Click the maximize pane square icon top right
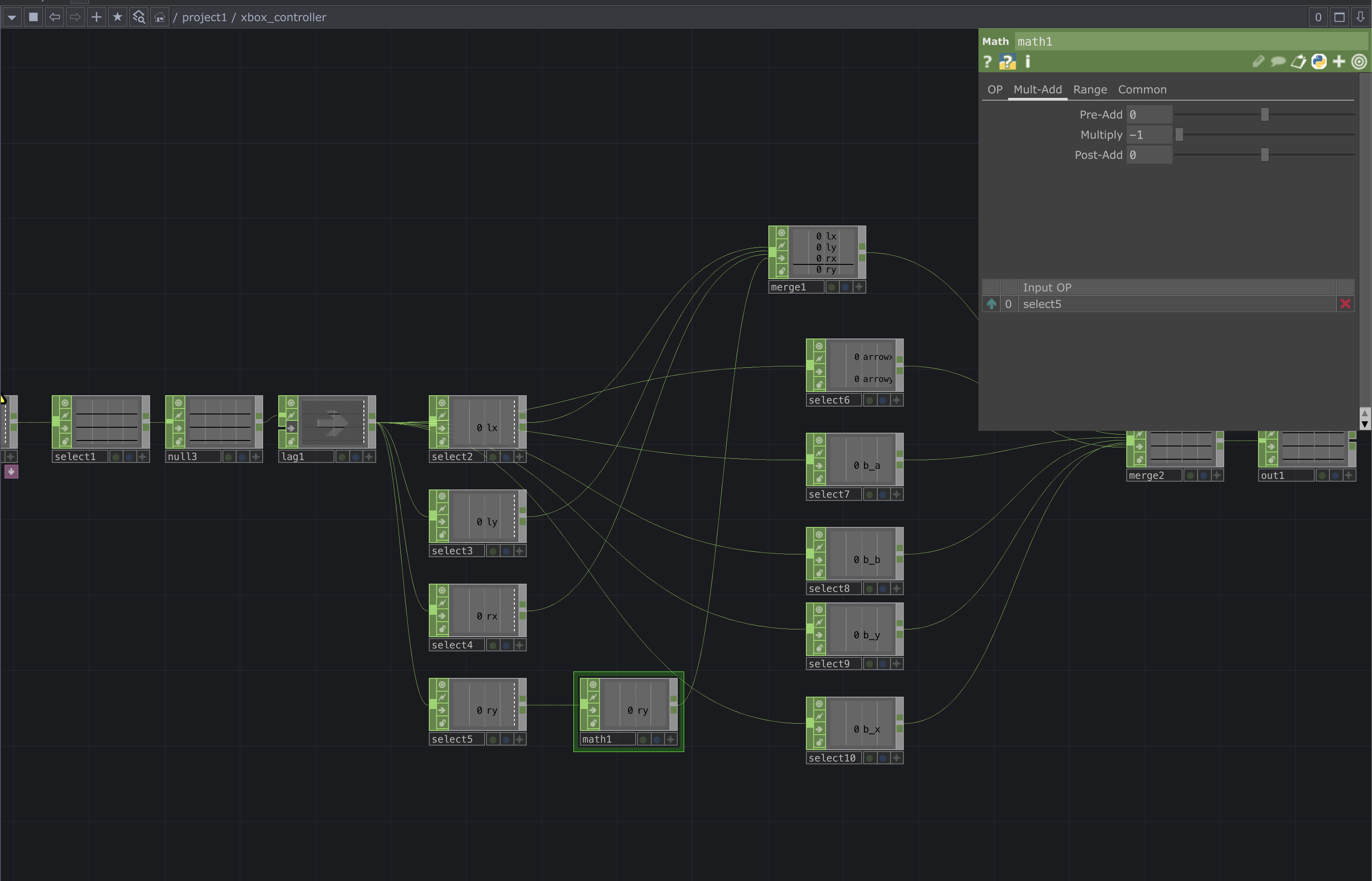Screen dimensions: 1372x881 point(1340,17)
